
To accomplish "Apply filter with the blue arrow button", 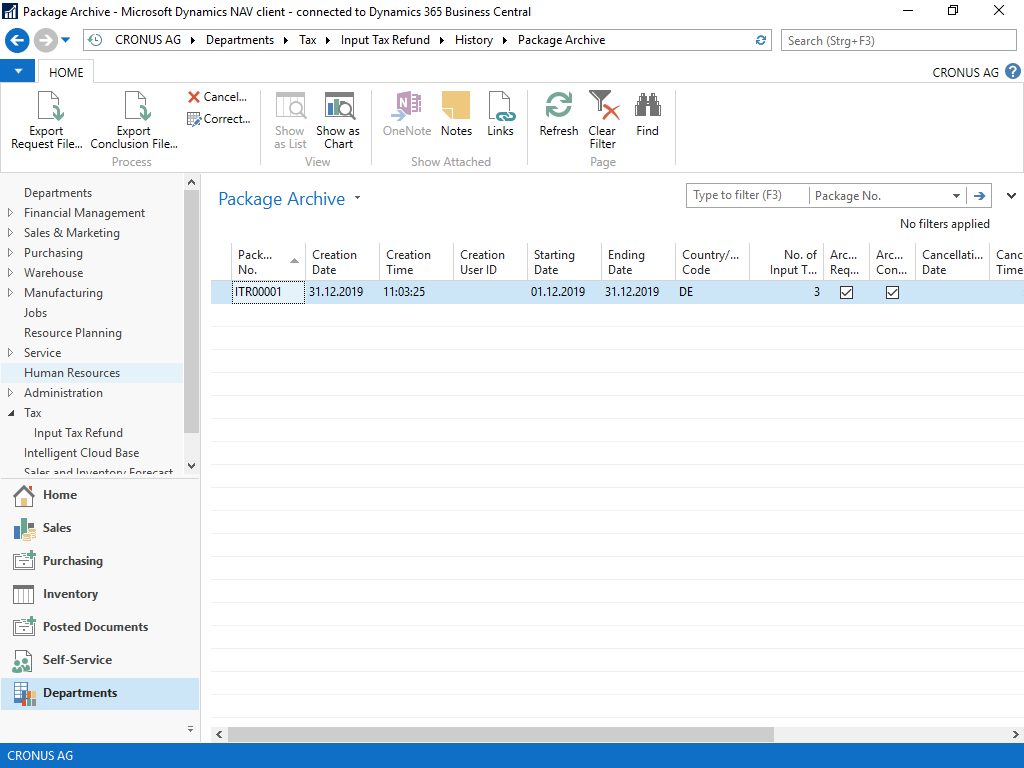I will coord(979,196).
